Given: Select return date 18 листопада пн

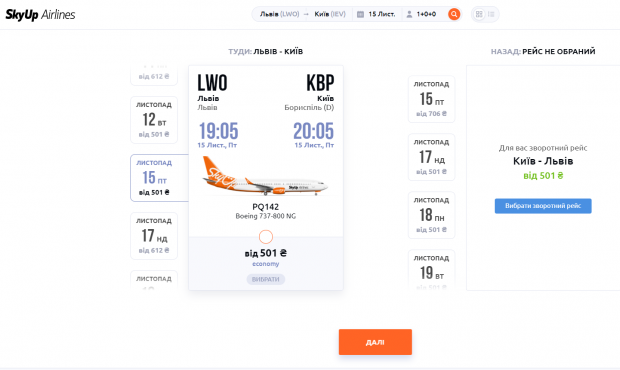Looking at the screenshot, I should (x=431, y=215).
